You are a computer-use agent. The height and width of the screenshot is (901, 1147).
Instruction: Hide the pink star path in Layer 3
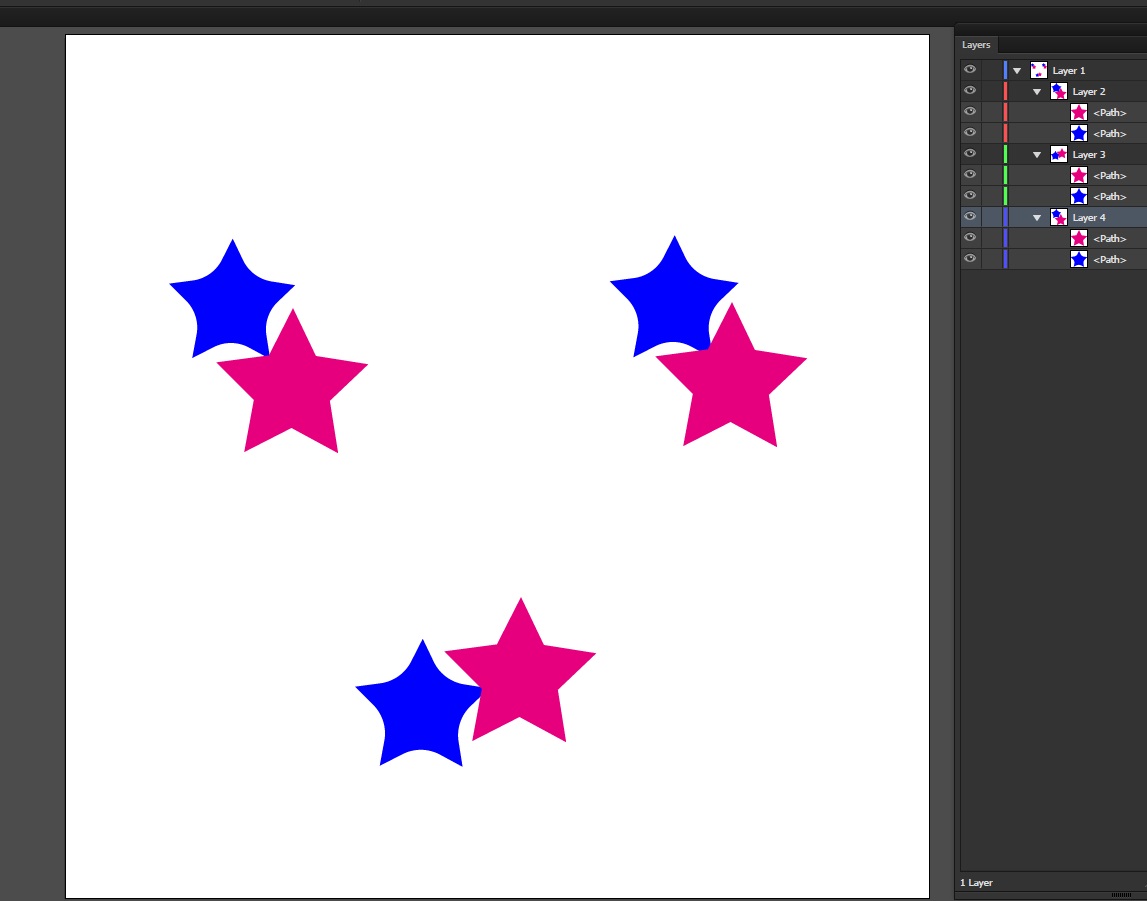pyautogui.click(x=970, y=175)
